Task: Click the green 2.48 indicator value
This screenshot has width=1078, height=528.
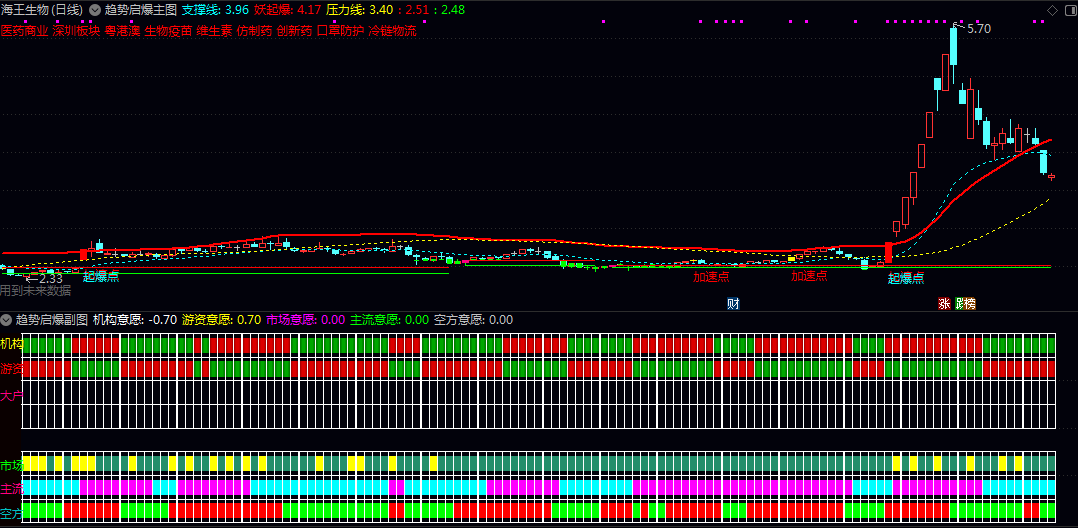Action: 452,10
